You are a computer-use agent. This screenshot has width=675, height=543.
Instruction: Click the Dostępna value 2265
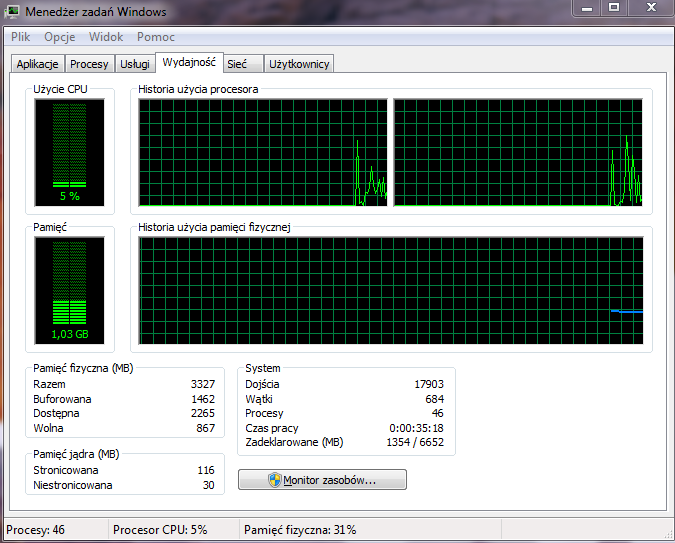point(203,413)
